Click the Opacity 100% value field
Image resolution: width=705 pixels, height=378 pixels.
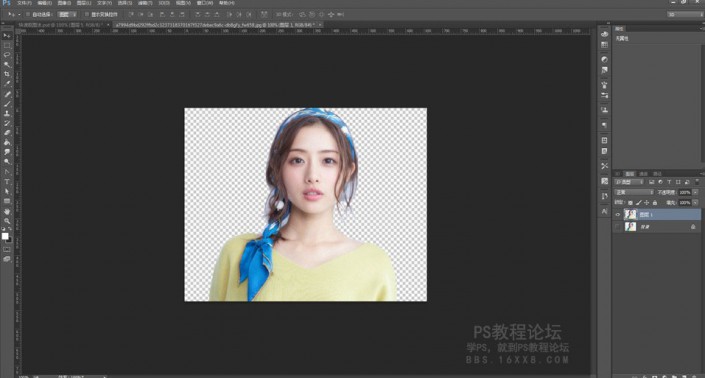685,192
